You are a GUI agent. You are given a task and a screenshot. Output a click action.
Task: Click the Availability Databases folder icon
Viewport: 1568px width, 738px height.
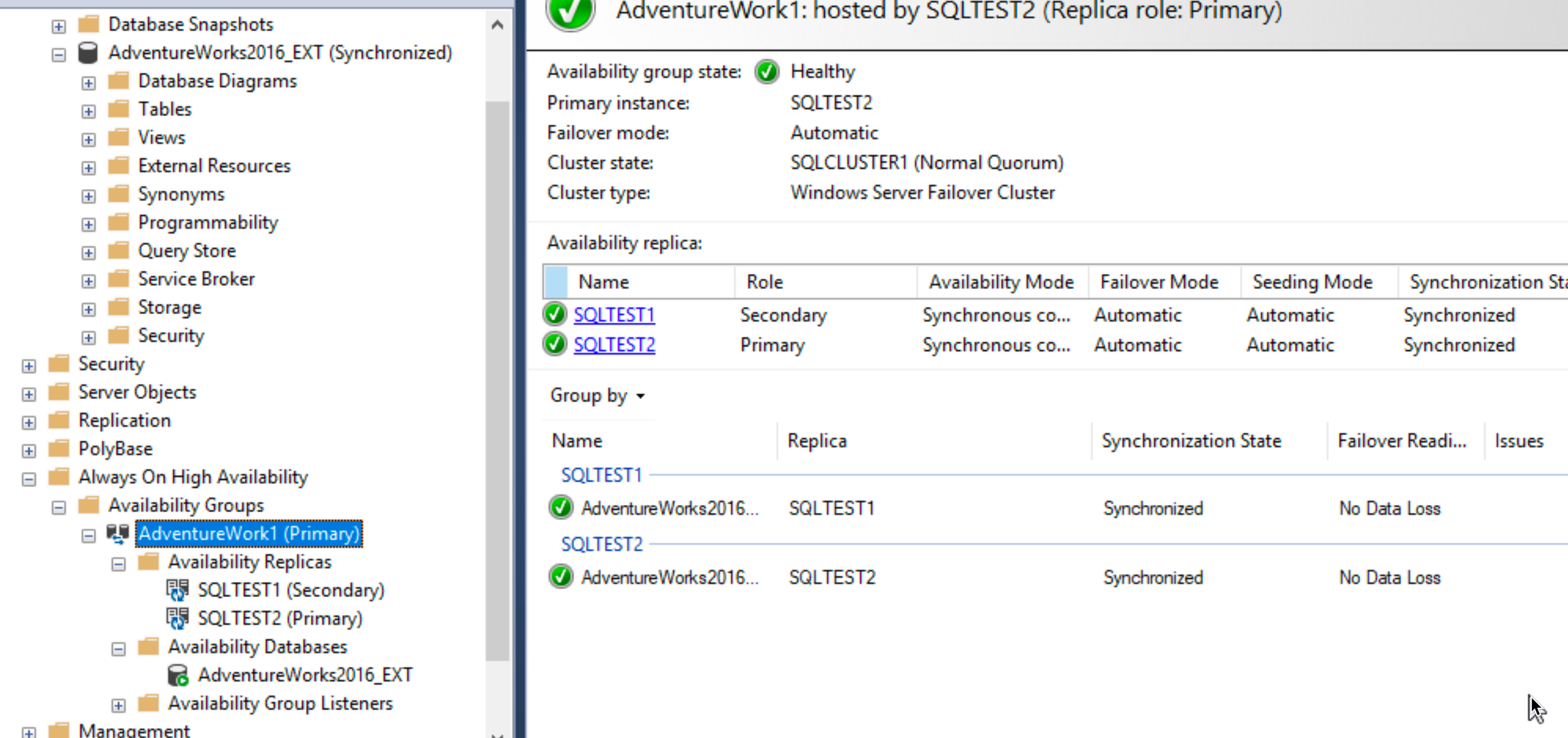(149, 647)
